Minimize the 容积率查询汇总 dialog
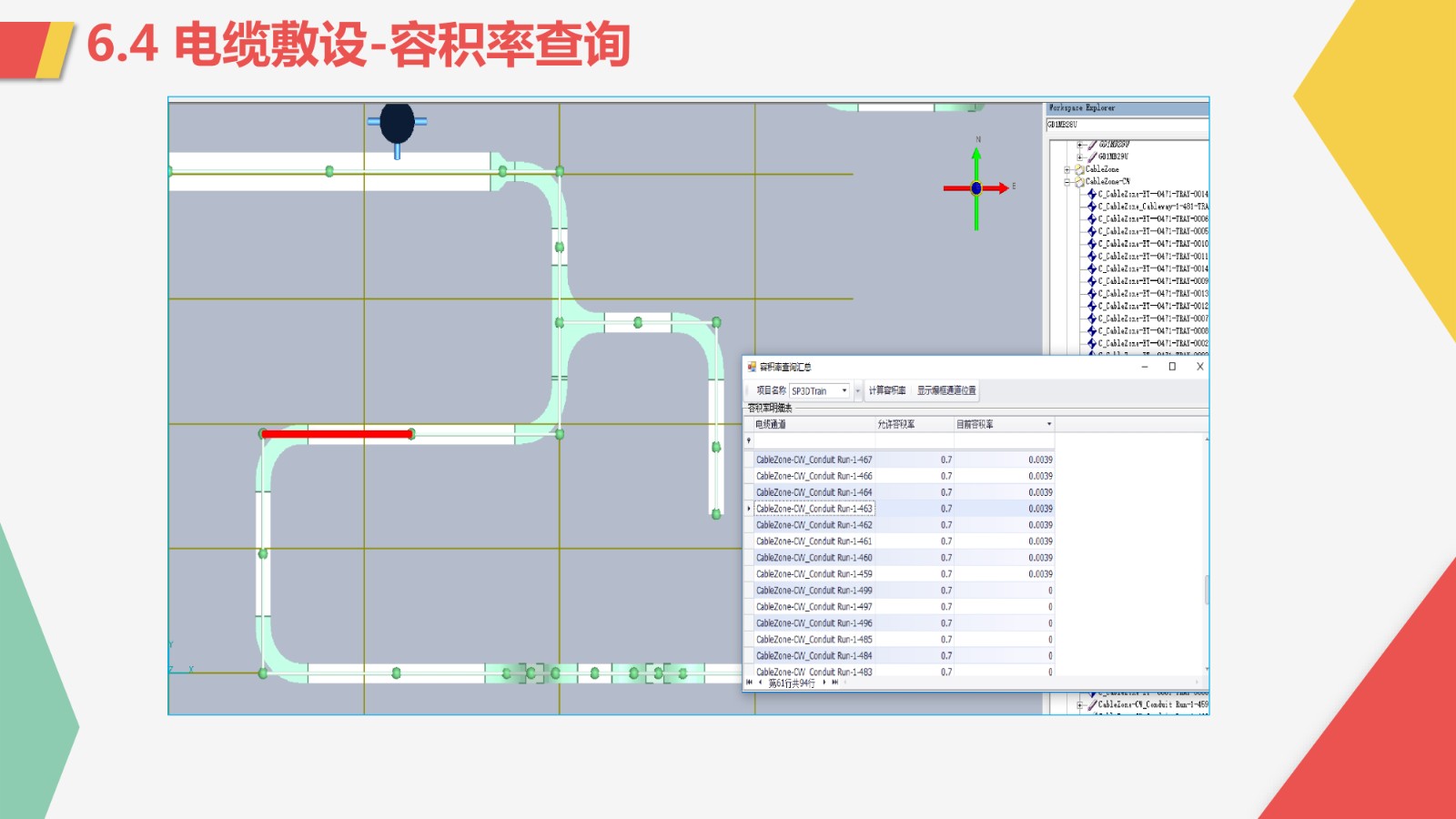The image size is (1456, 819). point(1145,367)
